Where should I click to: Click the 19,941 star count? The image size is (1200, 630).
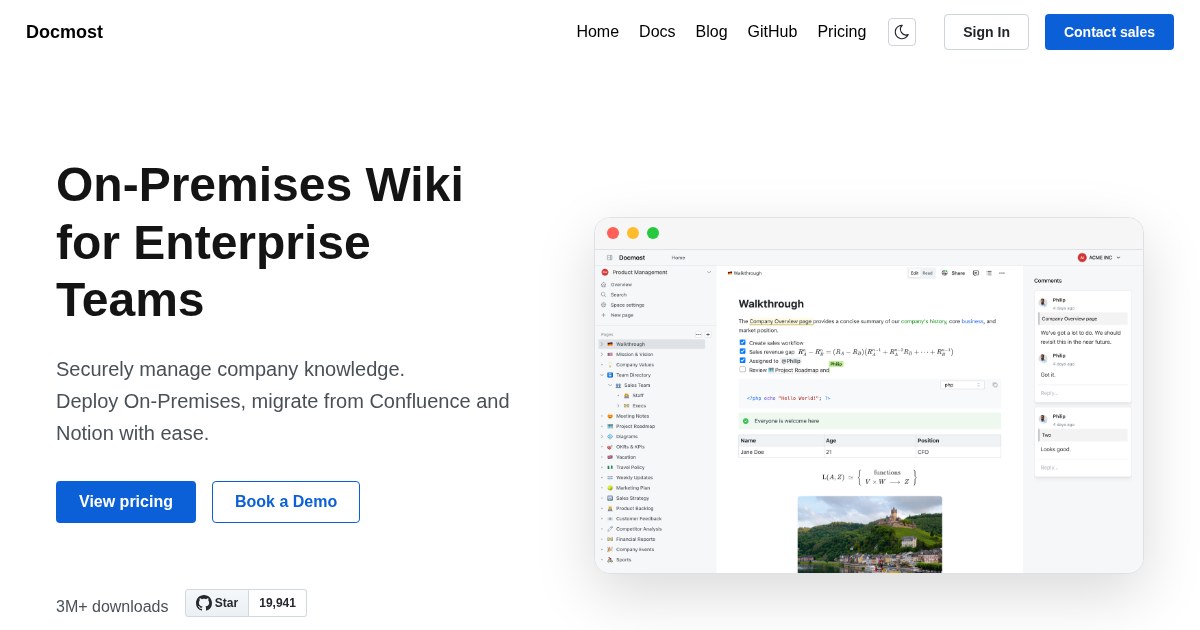click(277, 603)
